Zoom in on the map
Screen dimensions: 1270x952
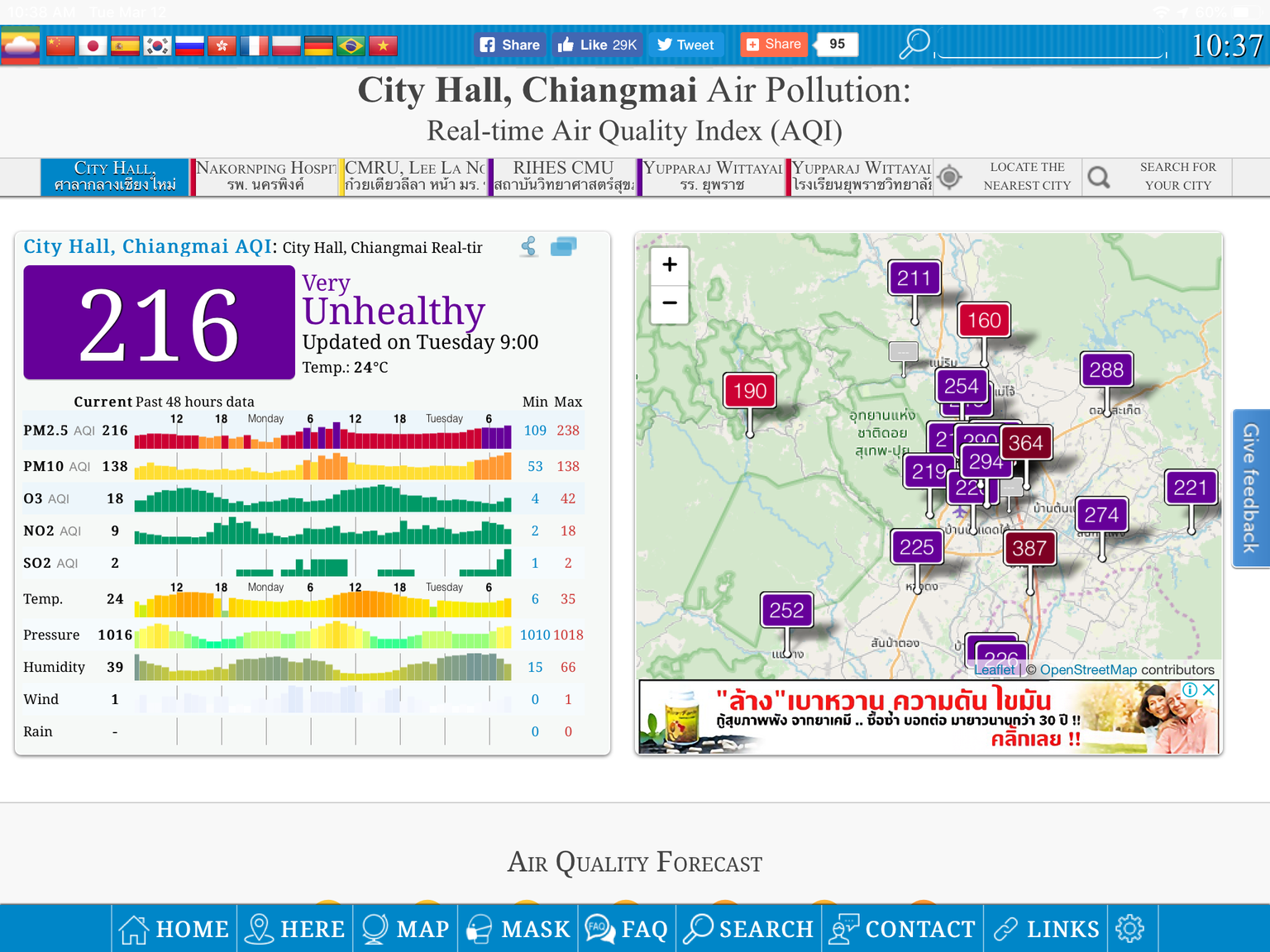pyautogui.click(x=670, y=264)
